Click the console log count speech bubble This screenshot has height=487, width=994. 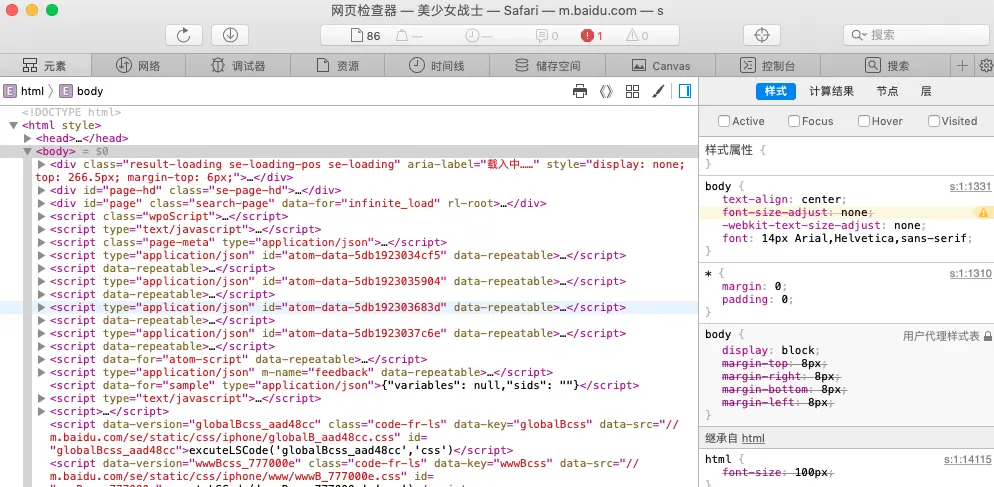click(x=547, y=36)
